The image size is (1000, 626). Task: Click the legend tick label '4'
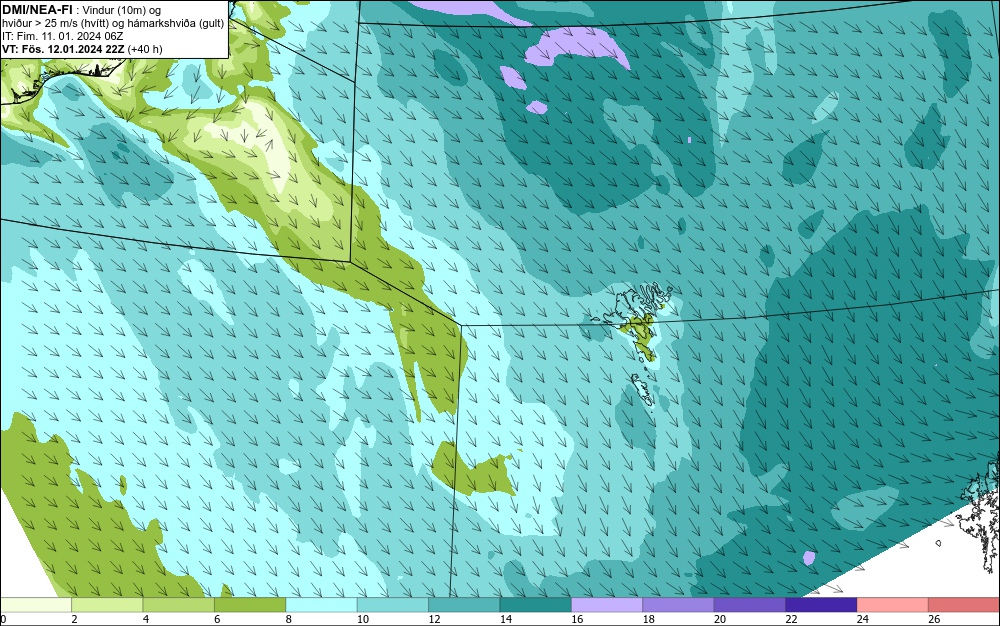(146, 619)
